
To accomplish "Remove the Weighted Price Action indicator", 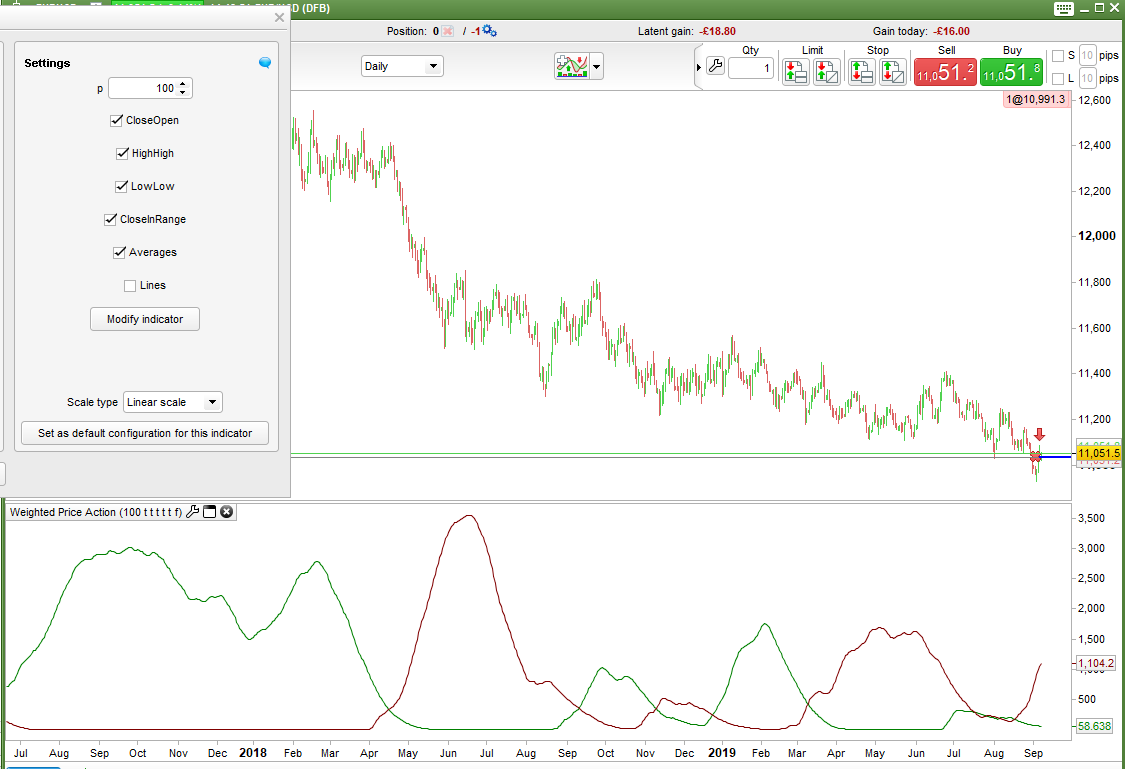I will click(x=227, y=511).
